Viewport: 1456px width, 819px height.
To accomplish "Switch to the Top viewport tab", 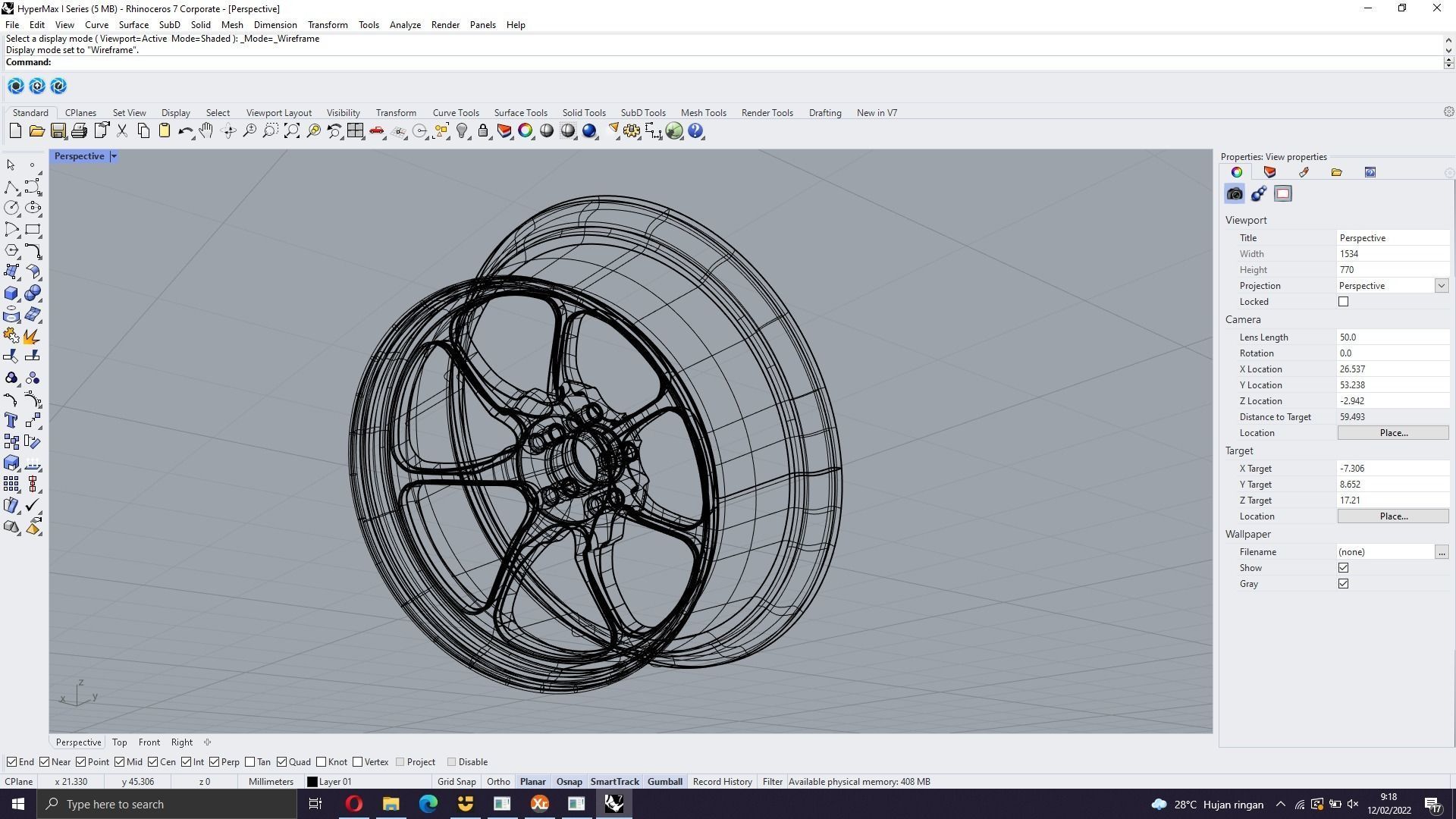I will tap(119, 742).
